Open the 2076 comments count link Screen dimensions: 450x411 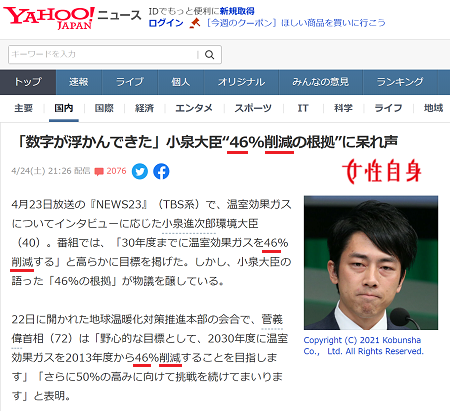coord(116,171)
